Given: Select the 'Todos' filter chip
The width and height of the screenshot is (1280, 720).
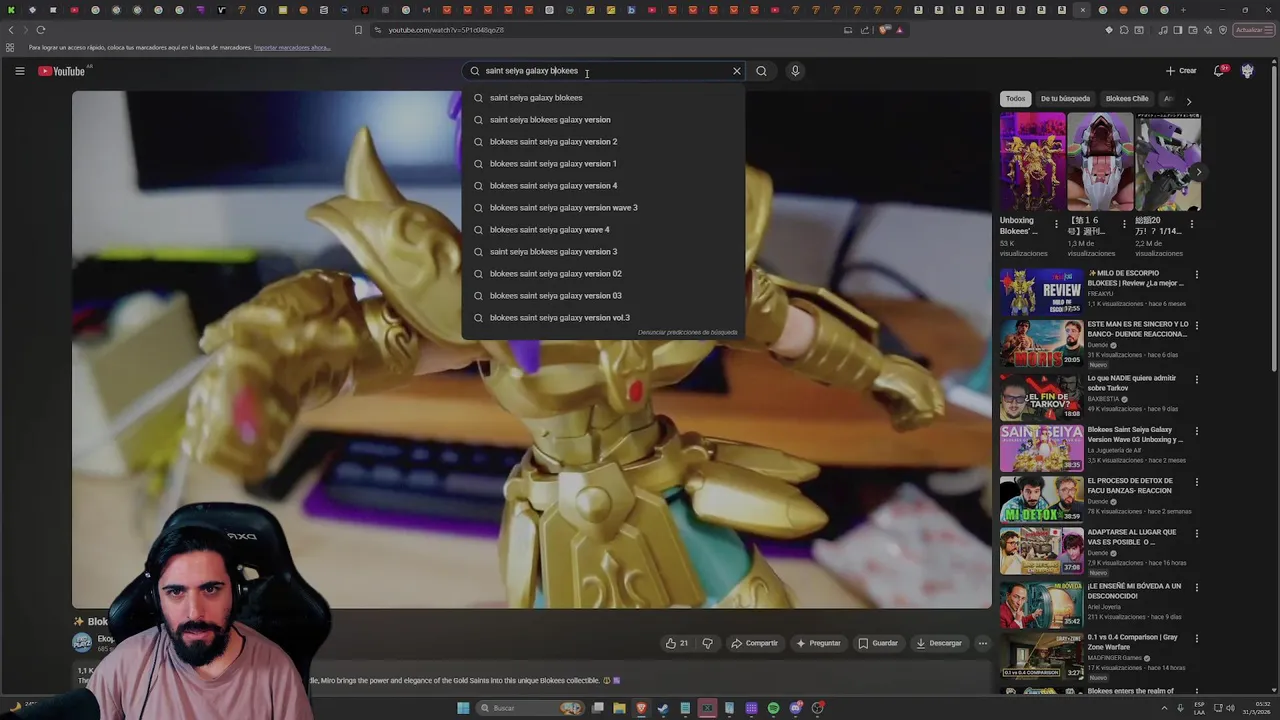Looking at the screenshot, I should pos(1015,99).
